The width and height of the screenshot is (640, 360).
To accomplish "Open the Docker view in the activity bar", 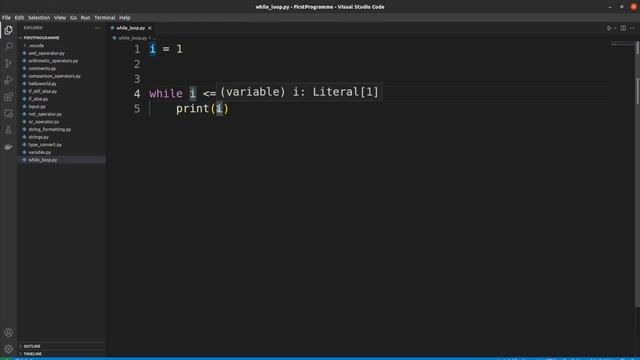I will [x=8, y=147].
